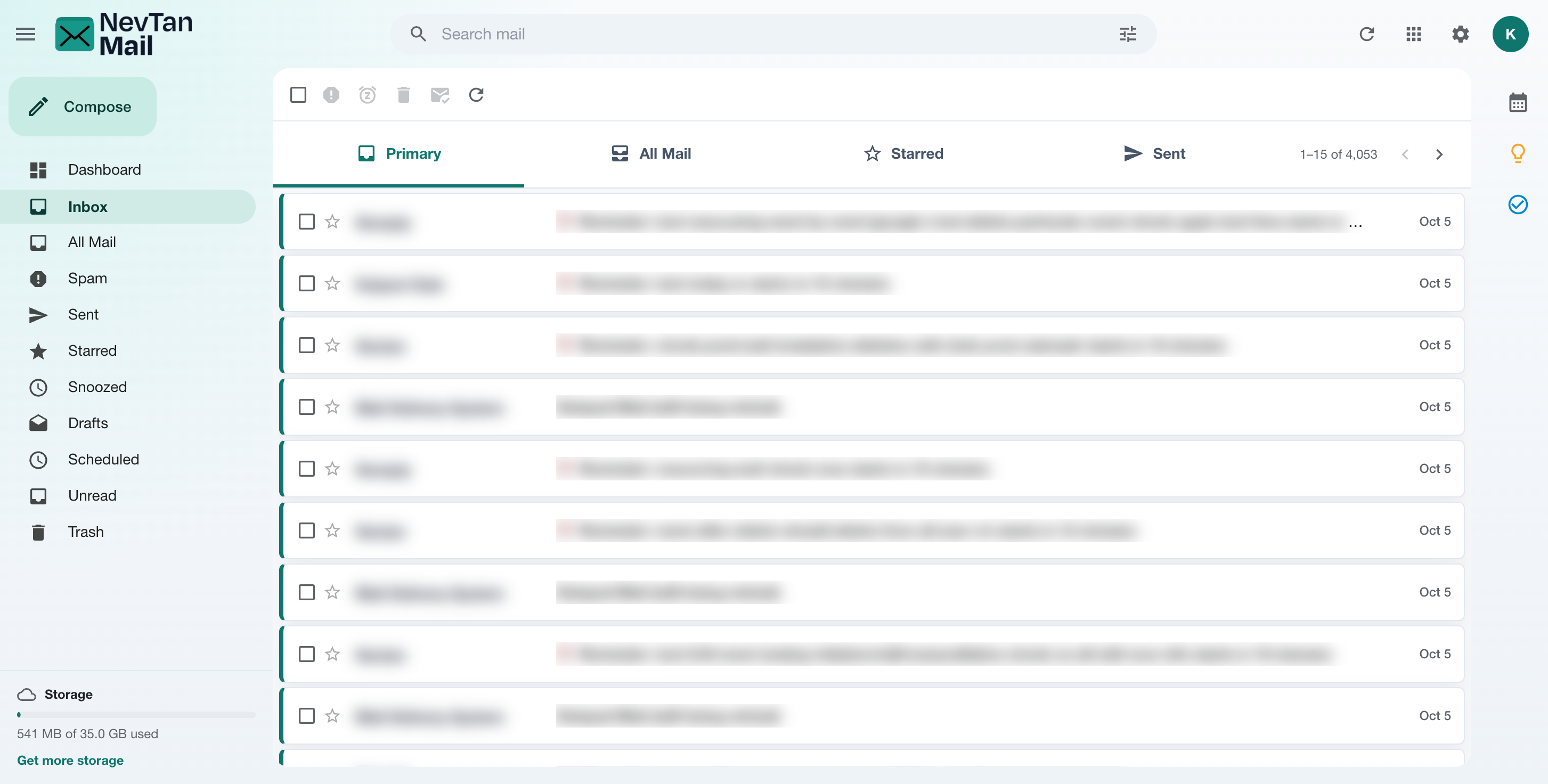Open the tasks checkmark icon

point(1517,205)
